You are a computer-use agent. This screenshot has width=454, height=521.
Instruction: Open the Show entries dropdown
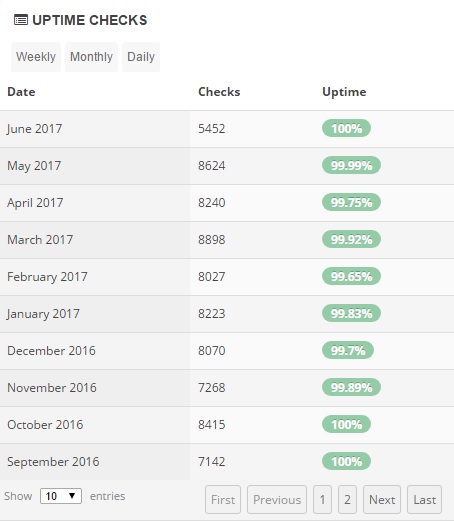click(x=61, y=496)
